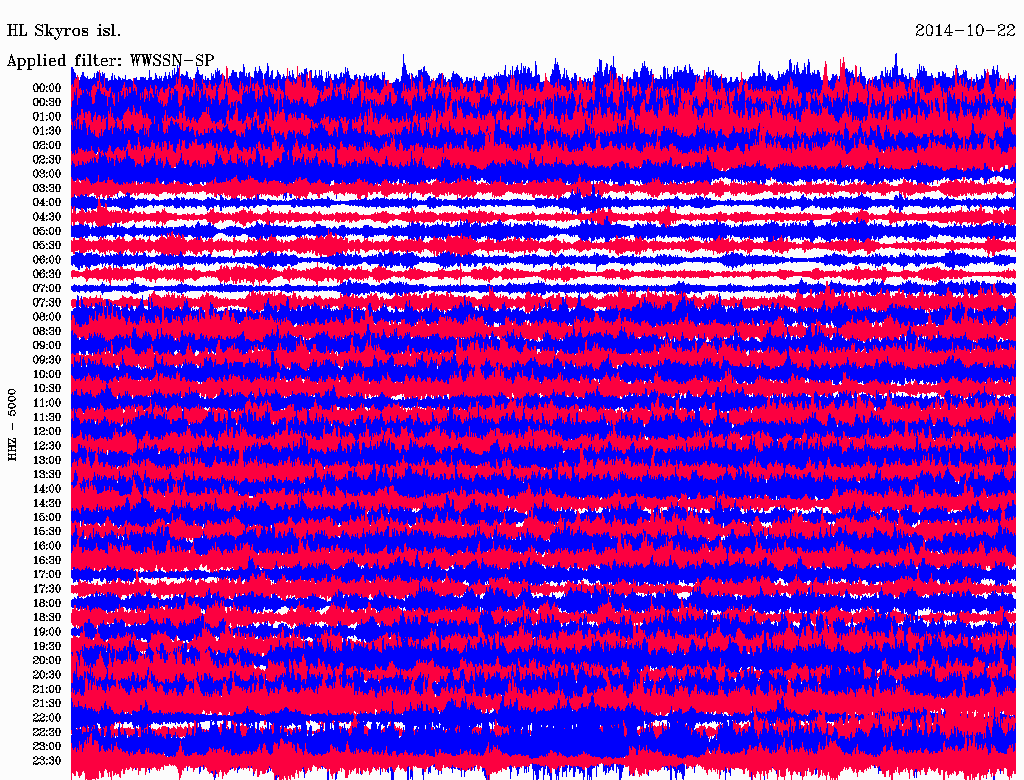1024x780 pixels.
Task: Select the 18:30 time label
Action: 46,617
